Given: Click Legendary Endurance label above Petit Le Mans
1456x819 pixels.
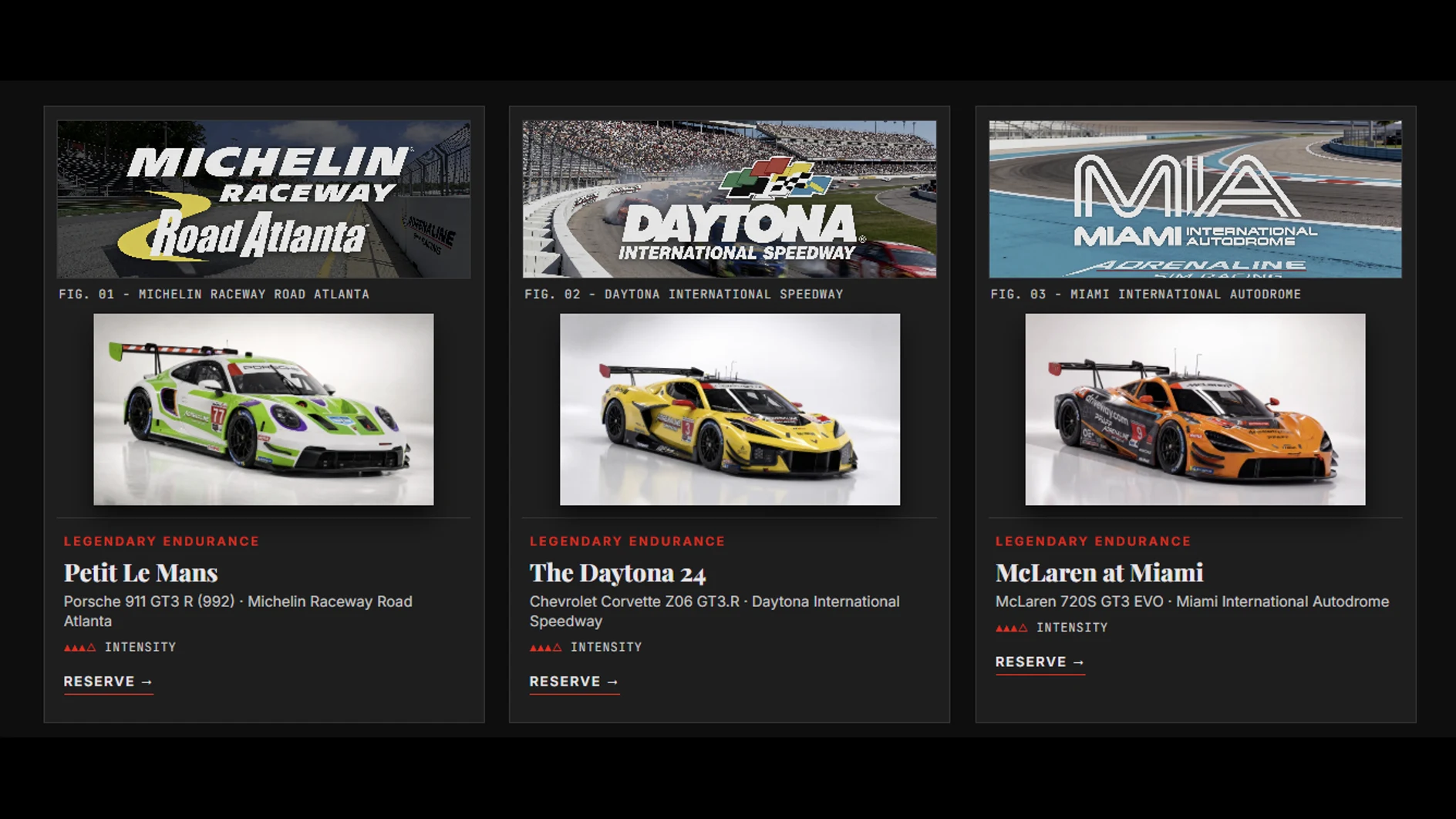Looking at the screenshot, I should click(162, 541).
